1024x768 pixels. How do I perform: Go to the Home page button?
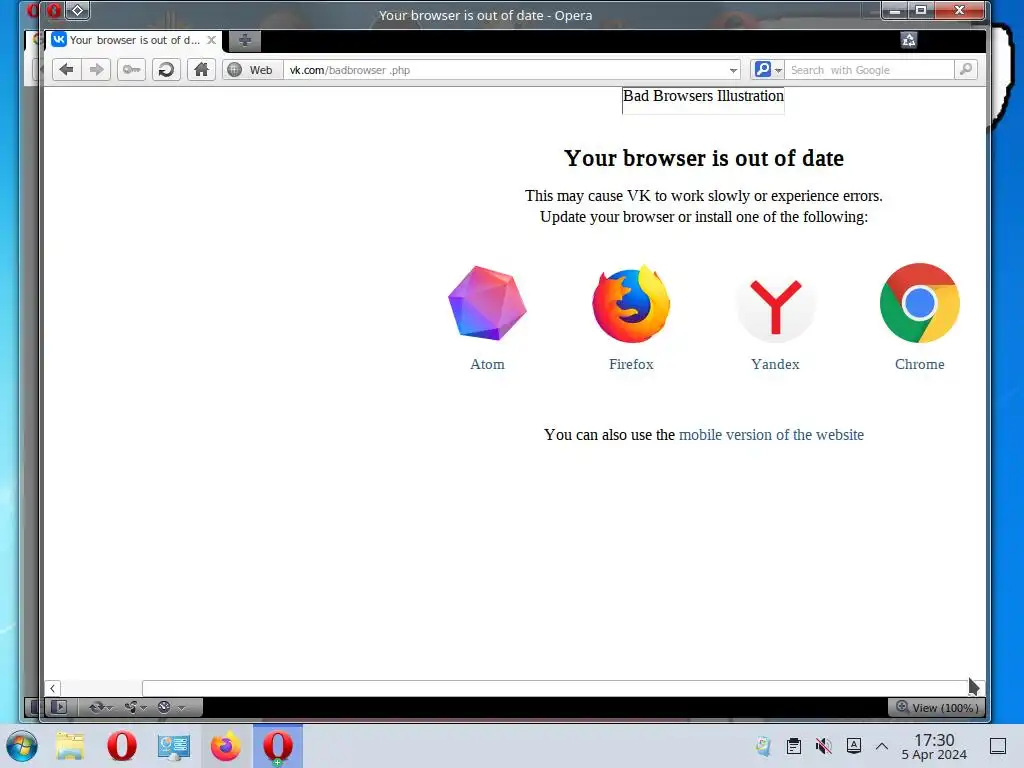[x=201, y=69]
